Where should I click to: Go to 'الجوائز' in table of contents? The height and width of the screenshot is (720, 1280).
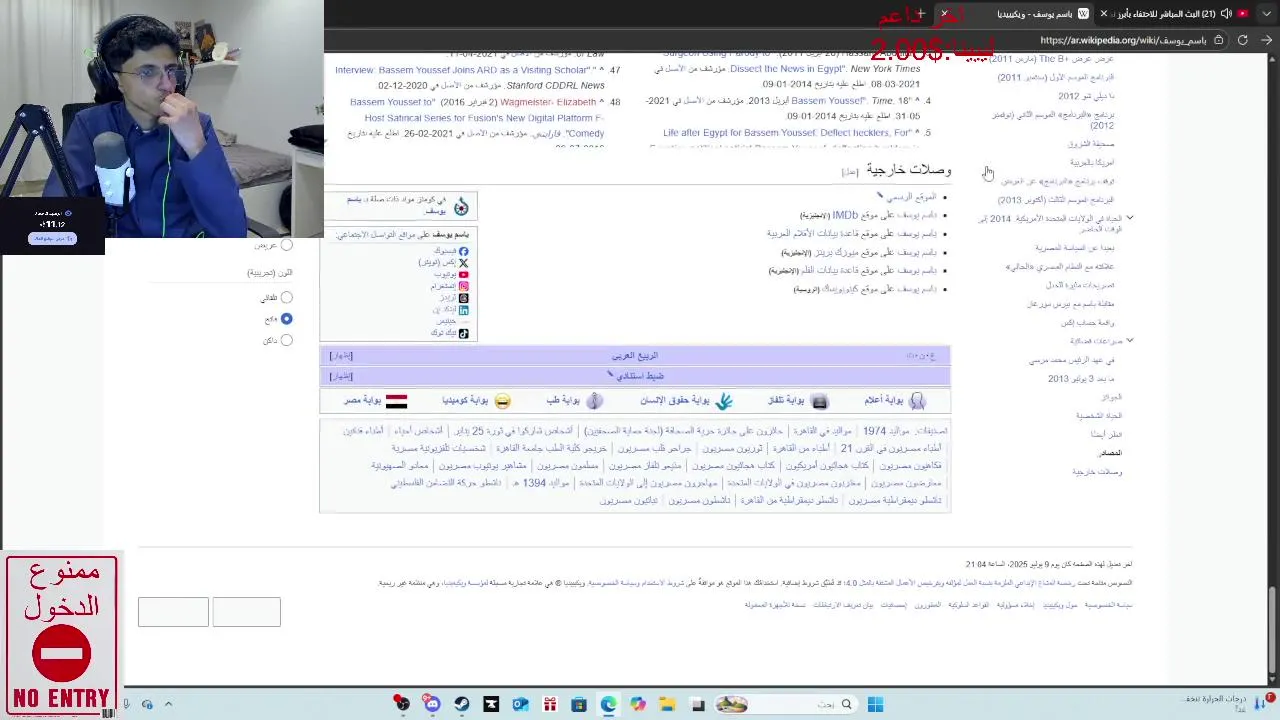pyautogui.click(x=1111, y=397)
